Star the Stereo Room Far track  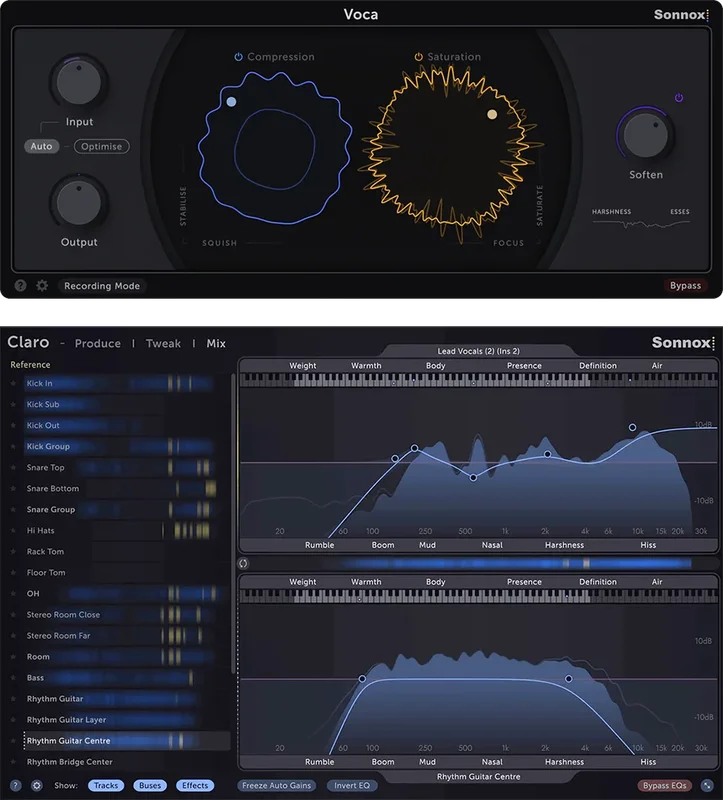pyautogui.click(x=13, y=636)
